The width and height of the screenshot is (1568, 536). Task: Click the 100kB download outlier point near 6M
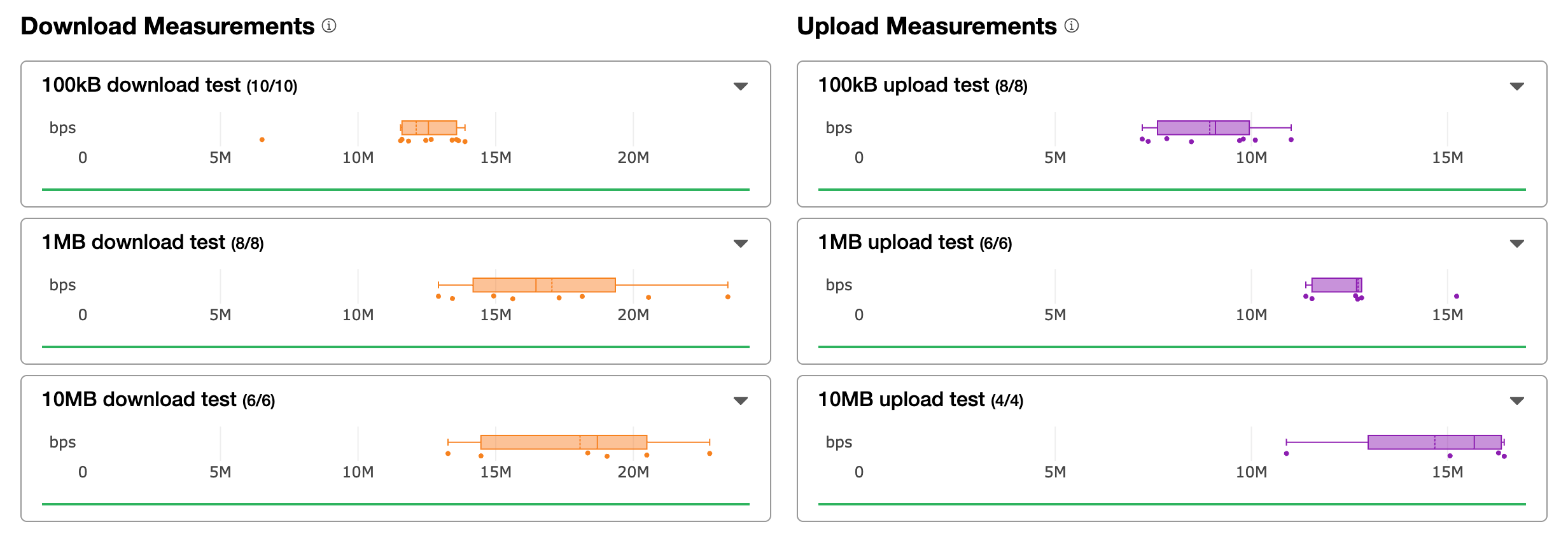point(262,139)
